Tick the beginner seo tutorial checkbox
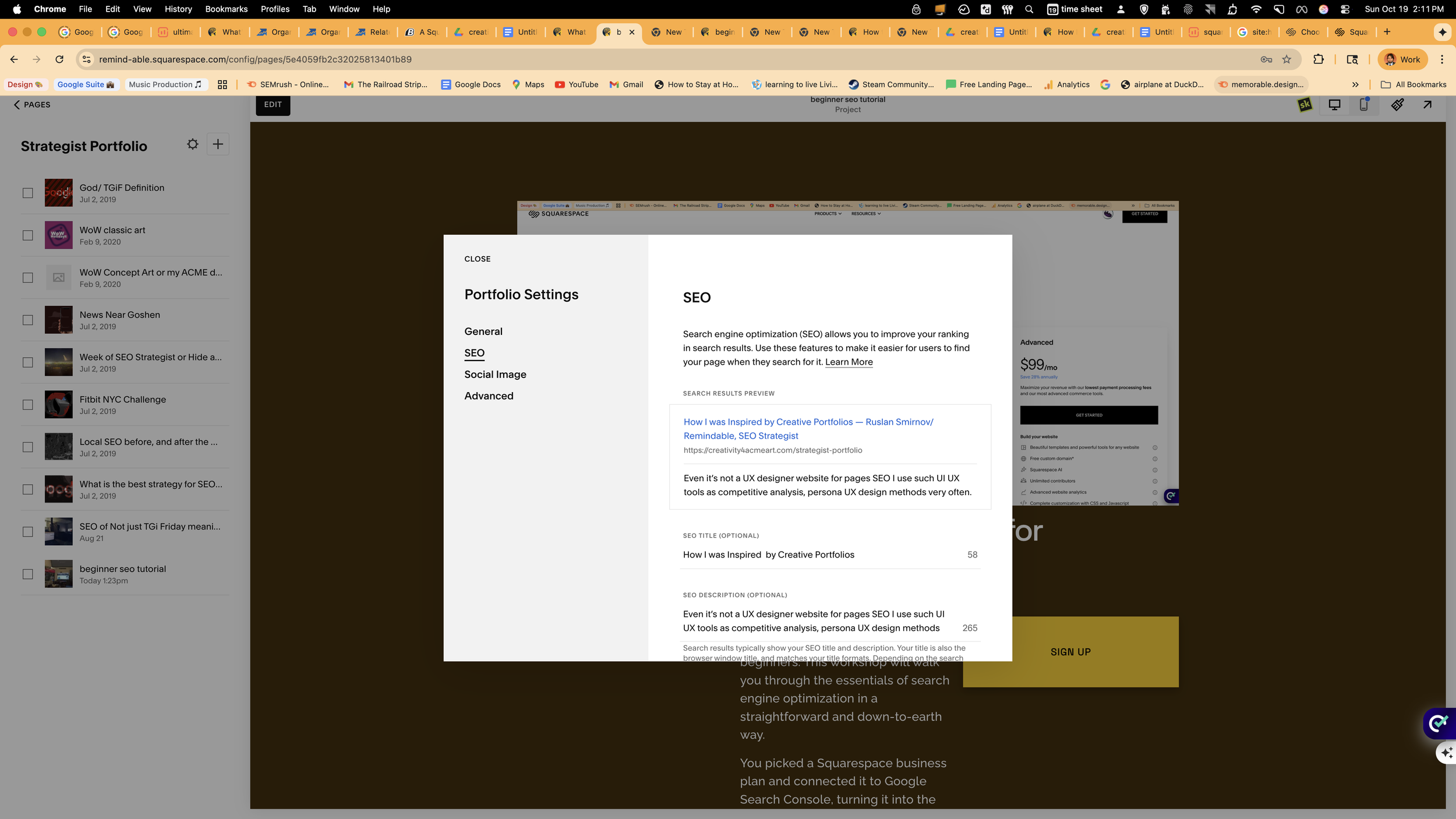 tap(28, 574)
